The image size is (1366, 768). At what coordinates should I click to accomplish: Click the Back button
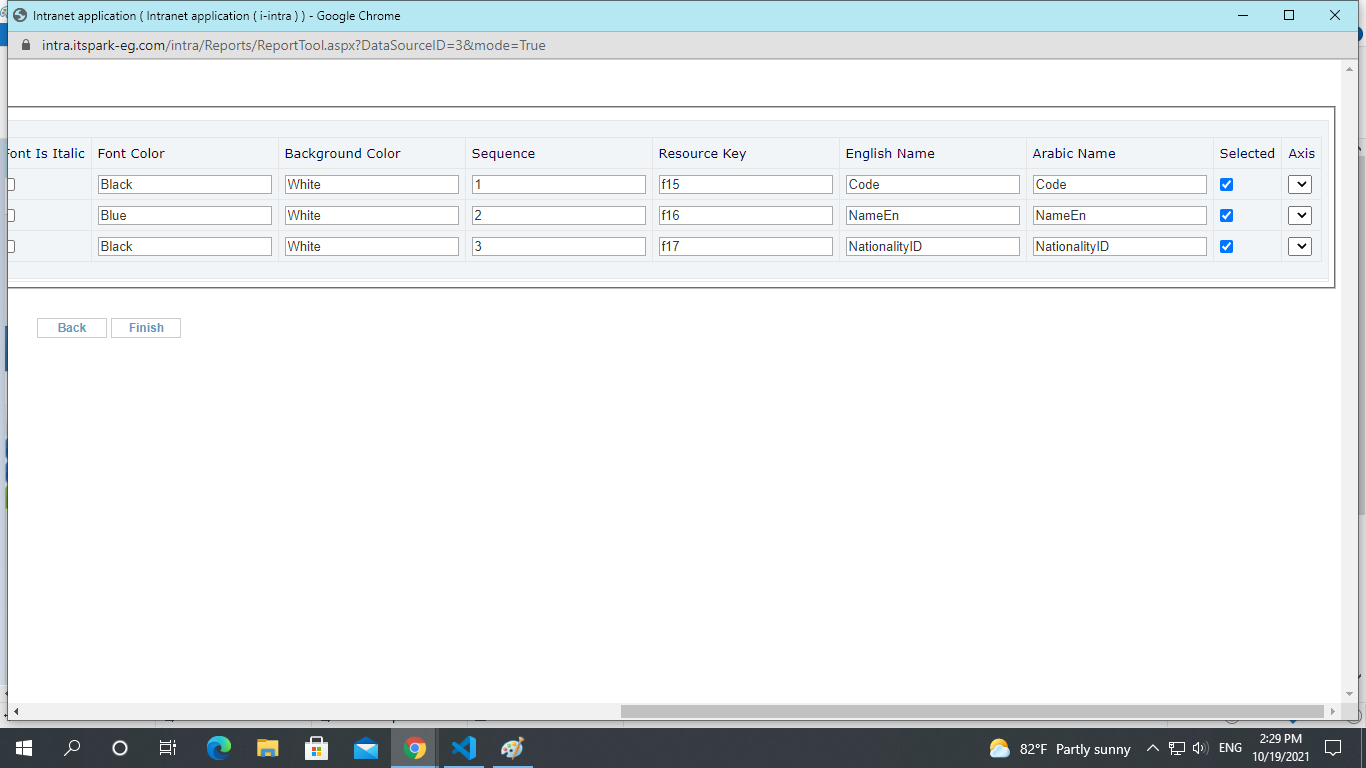click(x=72, y=328)
